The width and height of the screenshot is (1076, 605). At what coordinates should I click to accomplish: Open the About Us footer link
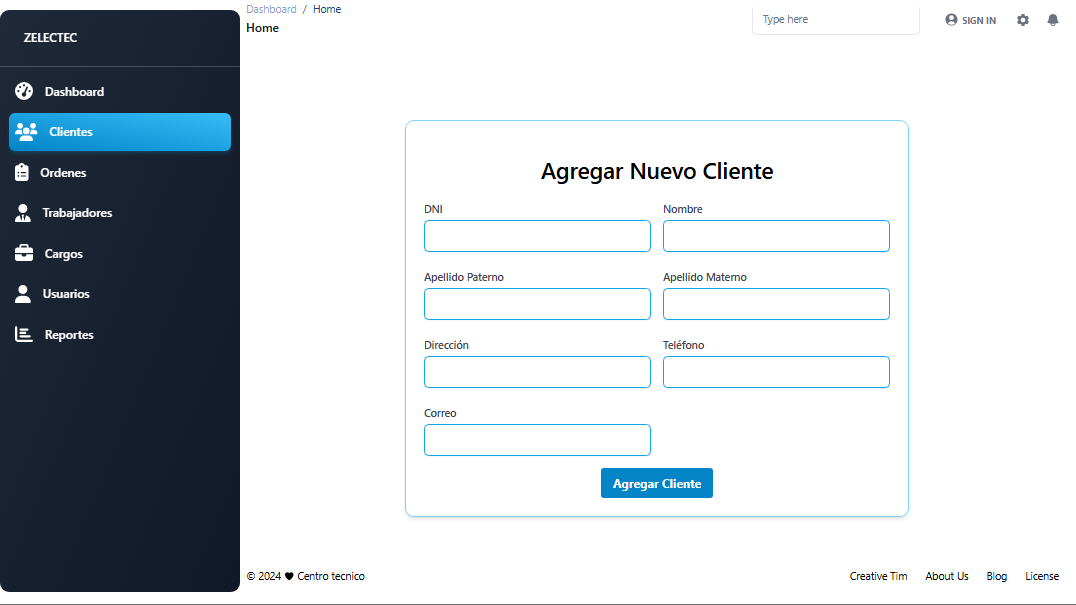click(x=946, y=576)
